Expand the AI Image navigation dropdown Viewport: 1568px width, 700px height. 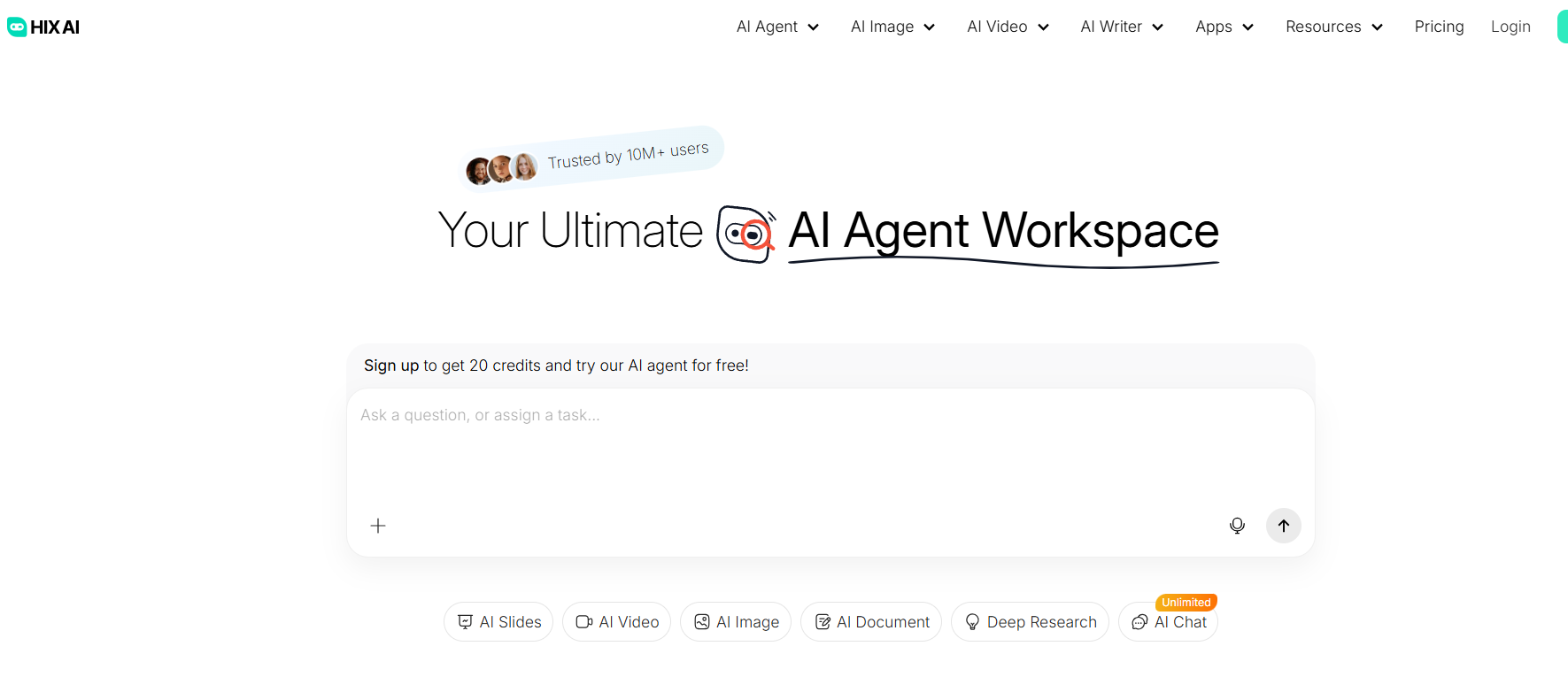click(892, 27)
